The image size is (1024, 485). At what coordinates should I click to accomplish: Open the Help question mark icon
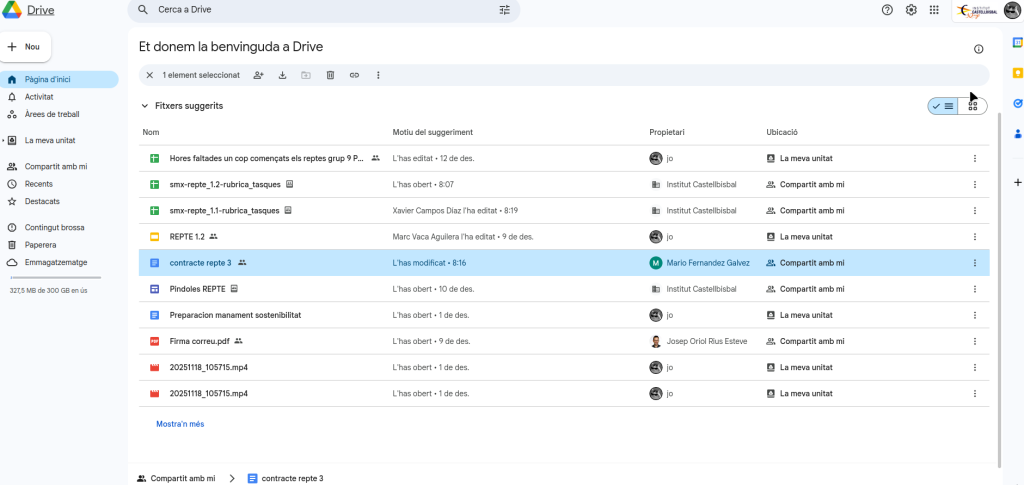887,10
